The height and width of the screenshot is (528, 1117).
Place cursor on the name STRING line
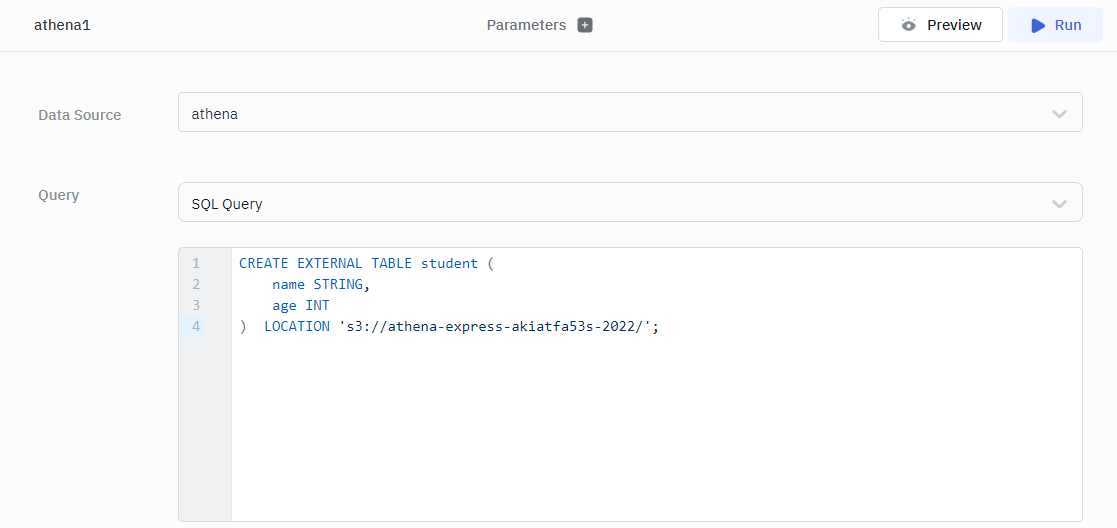point(320,285)
